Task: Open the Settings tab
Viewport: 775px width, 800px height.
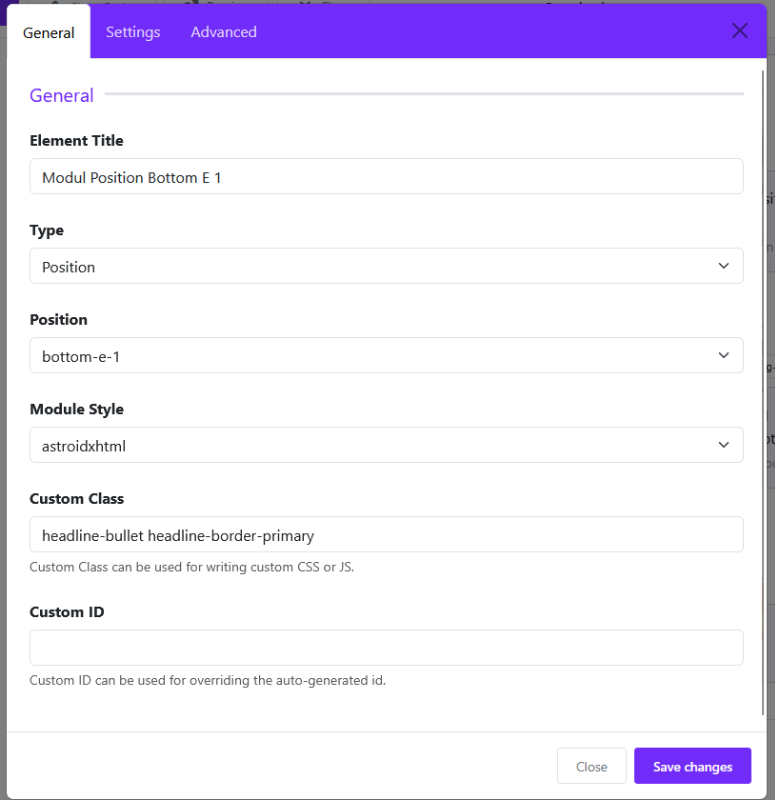Action: tap(133, 32)
